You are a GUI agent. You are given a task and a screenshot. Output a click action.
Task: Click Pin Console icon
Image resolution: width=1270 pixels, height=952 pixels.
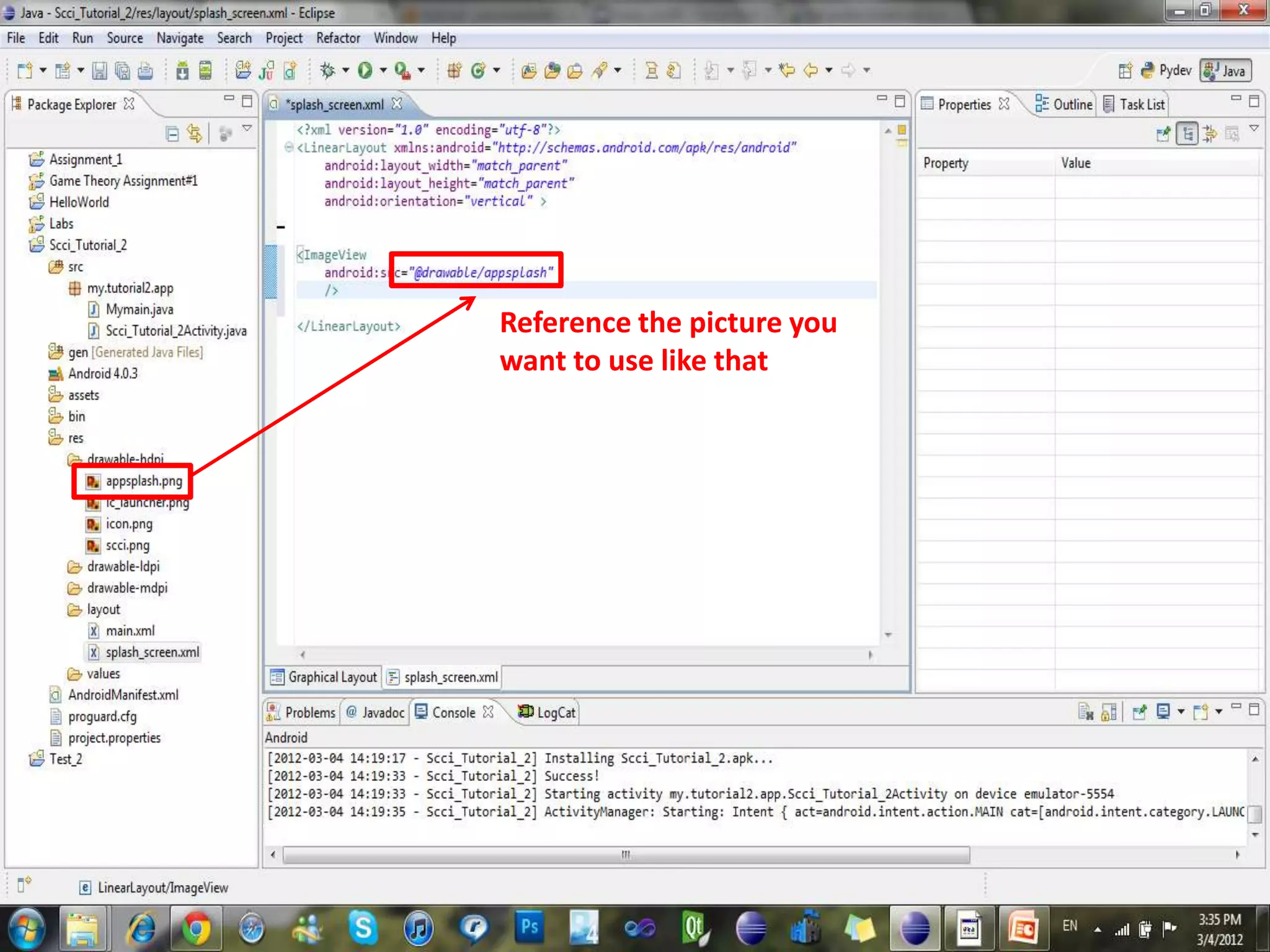pyautogui.click(x=1139, y=712)
